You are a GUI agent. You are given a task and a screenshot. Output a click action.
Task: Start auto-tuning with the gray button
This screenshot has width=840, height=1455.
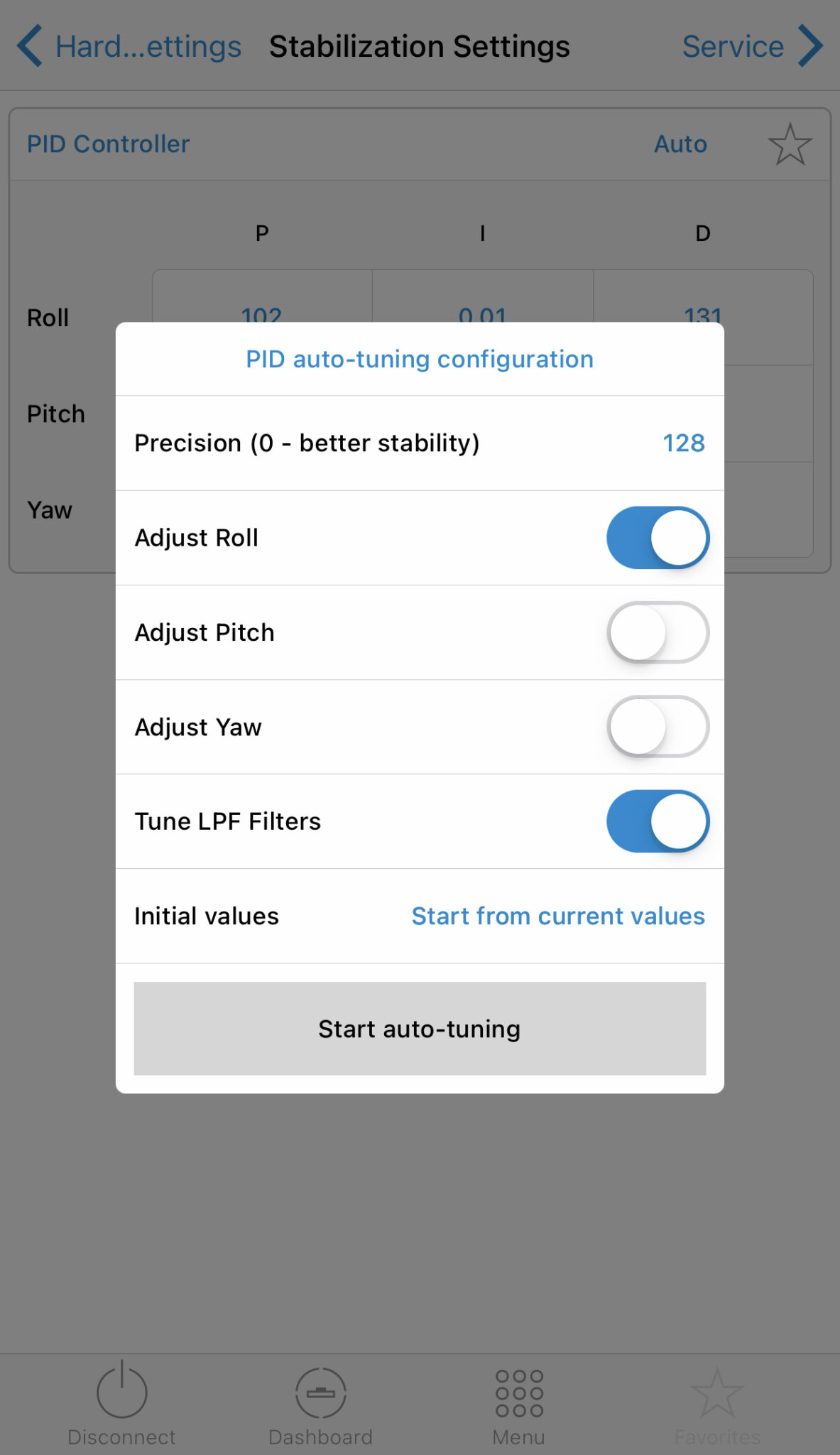point(420,1029)
